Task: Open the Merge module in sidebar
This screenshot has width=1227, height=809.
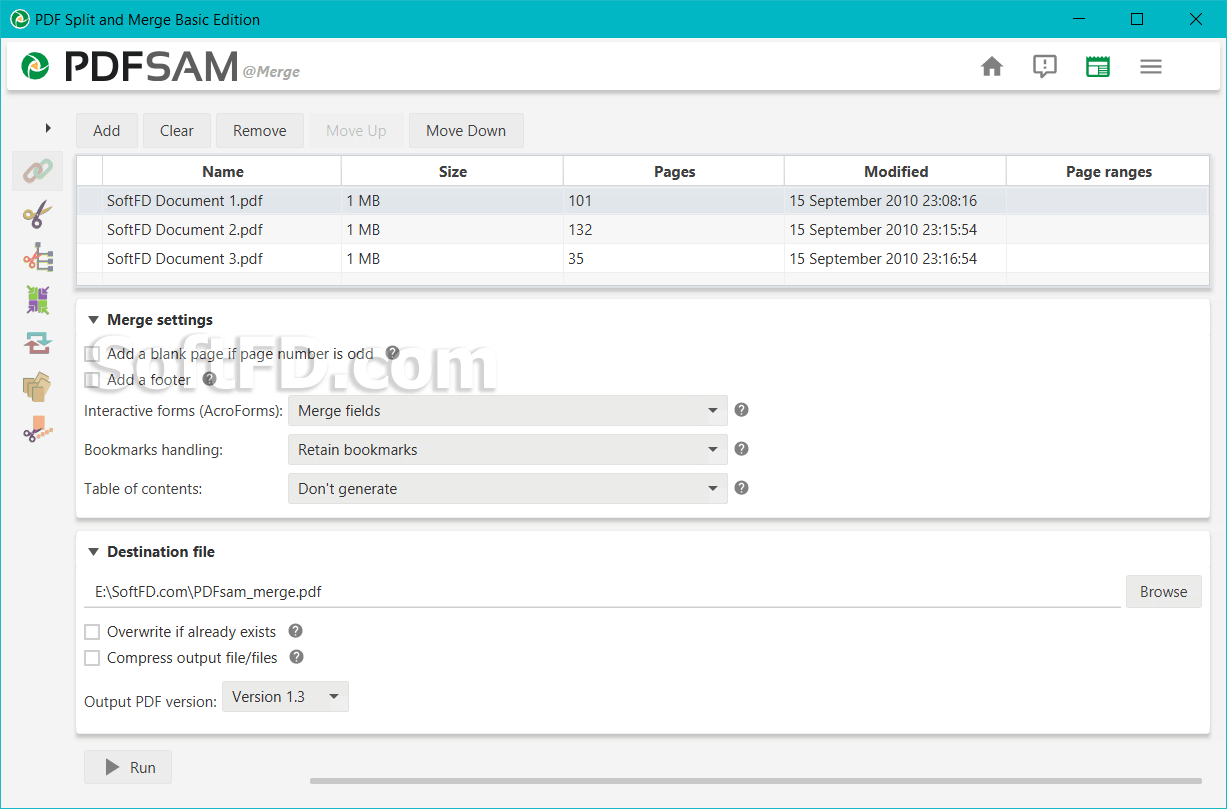Action: 38,171
